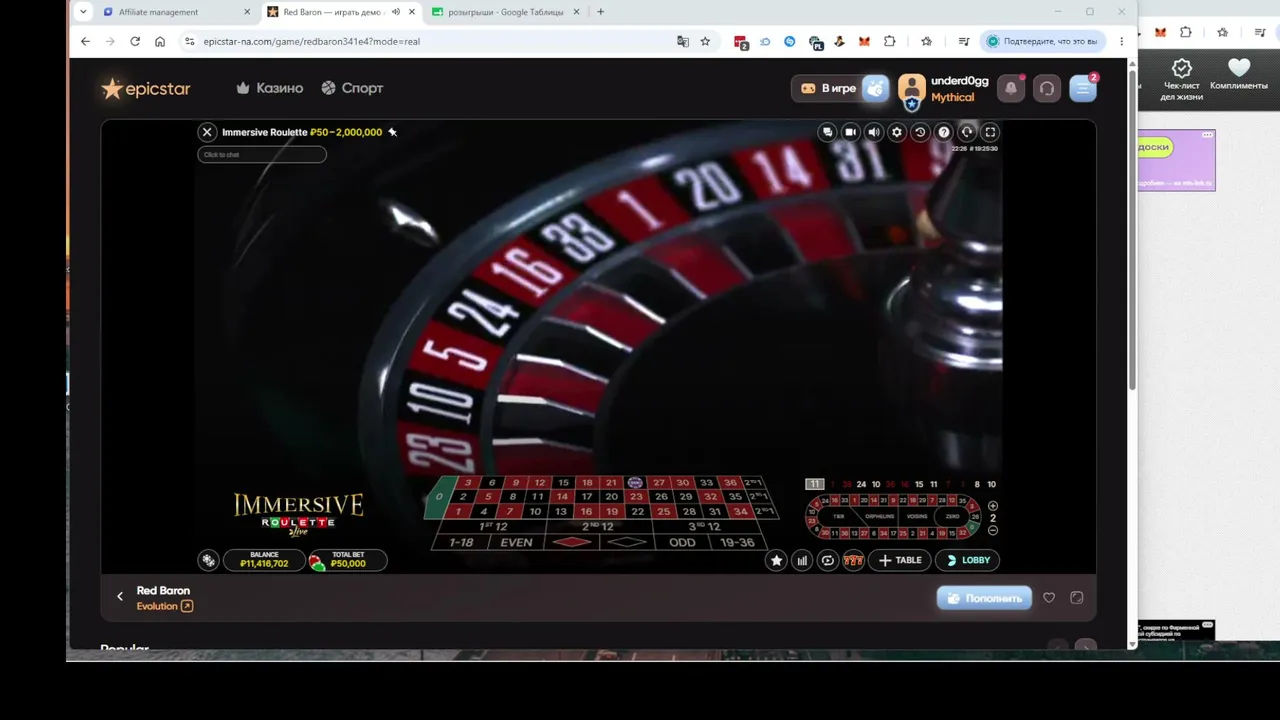Click the racetrack minus stepper

click(x=993, y=530)
